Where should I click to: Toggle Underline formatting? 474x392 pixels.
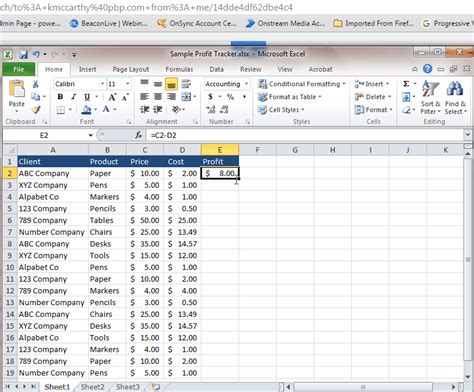87,97
